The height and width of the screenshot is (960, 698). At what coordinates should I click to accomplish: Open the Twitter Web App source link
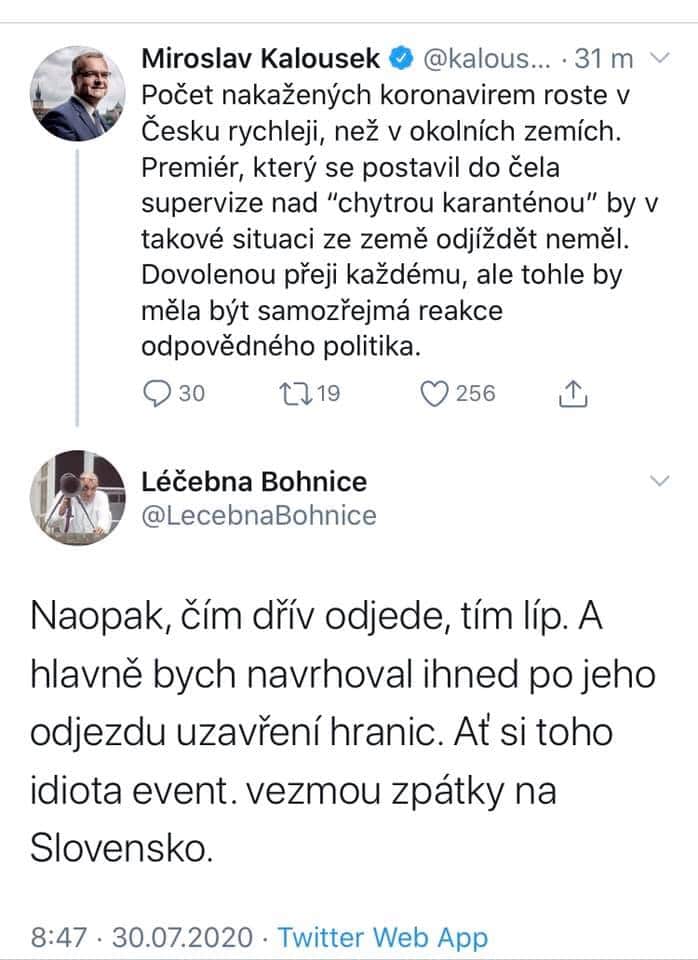point(383,937)
